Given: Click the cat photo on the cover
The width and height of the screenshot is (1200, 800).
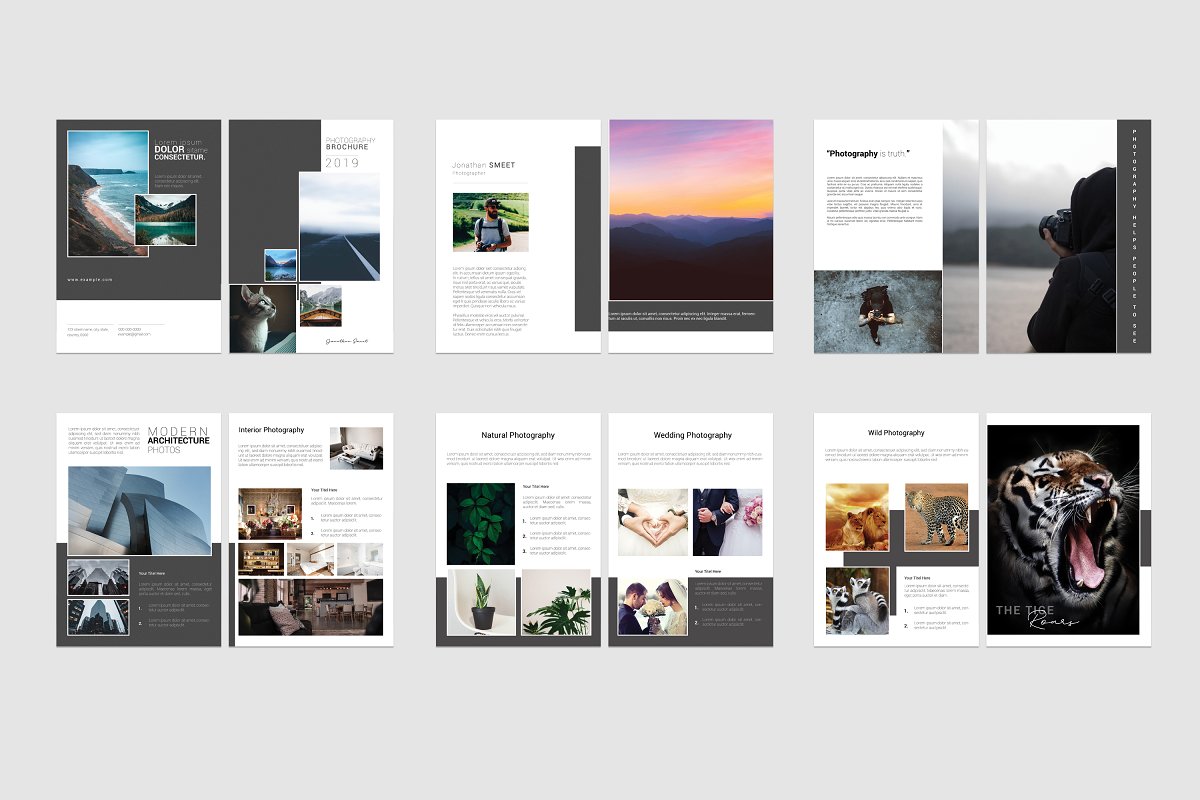Looking at the screenshot, I should pyautogui.click(x=262, y=318).
